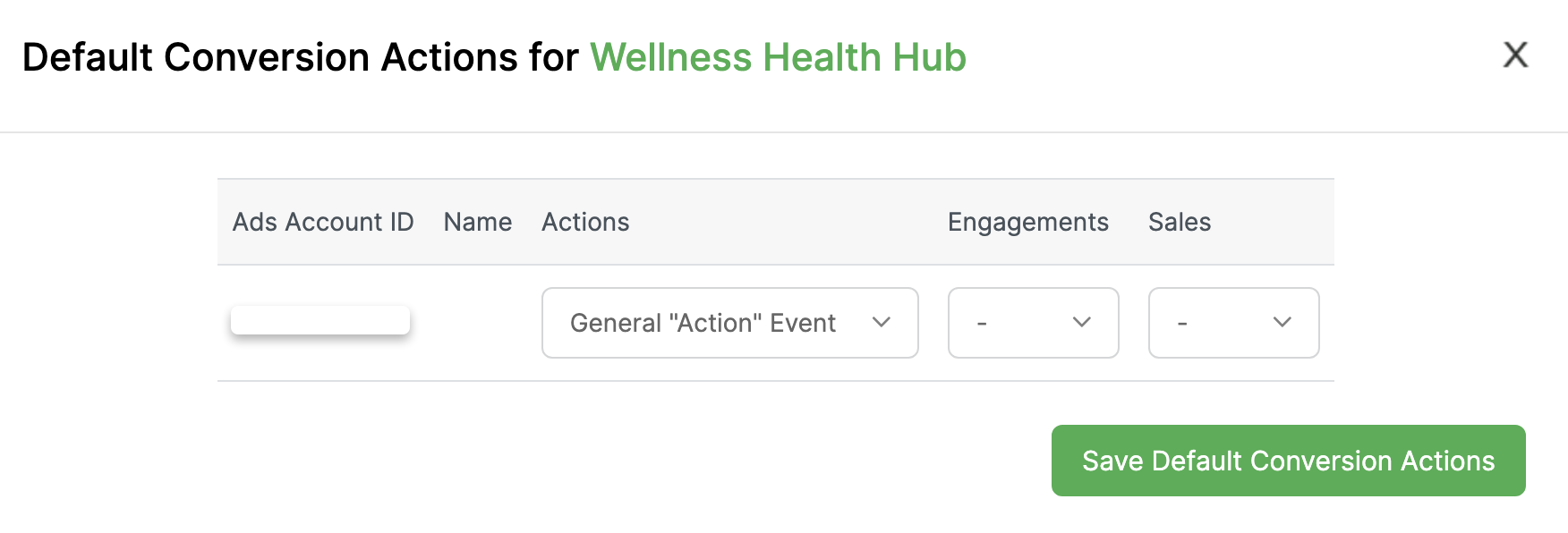Click the General "Action" Event selected text

click(x=703, y=323)
